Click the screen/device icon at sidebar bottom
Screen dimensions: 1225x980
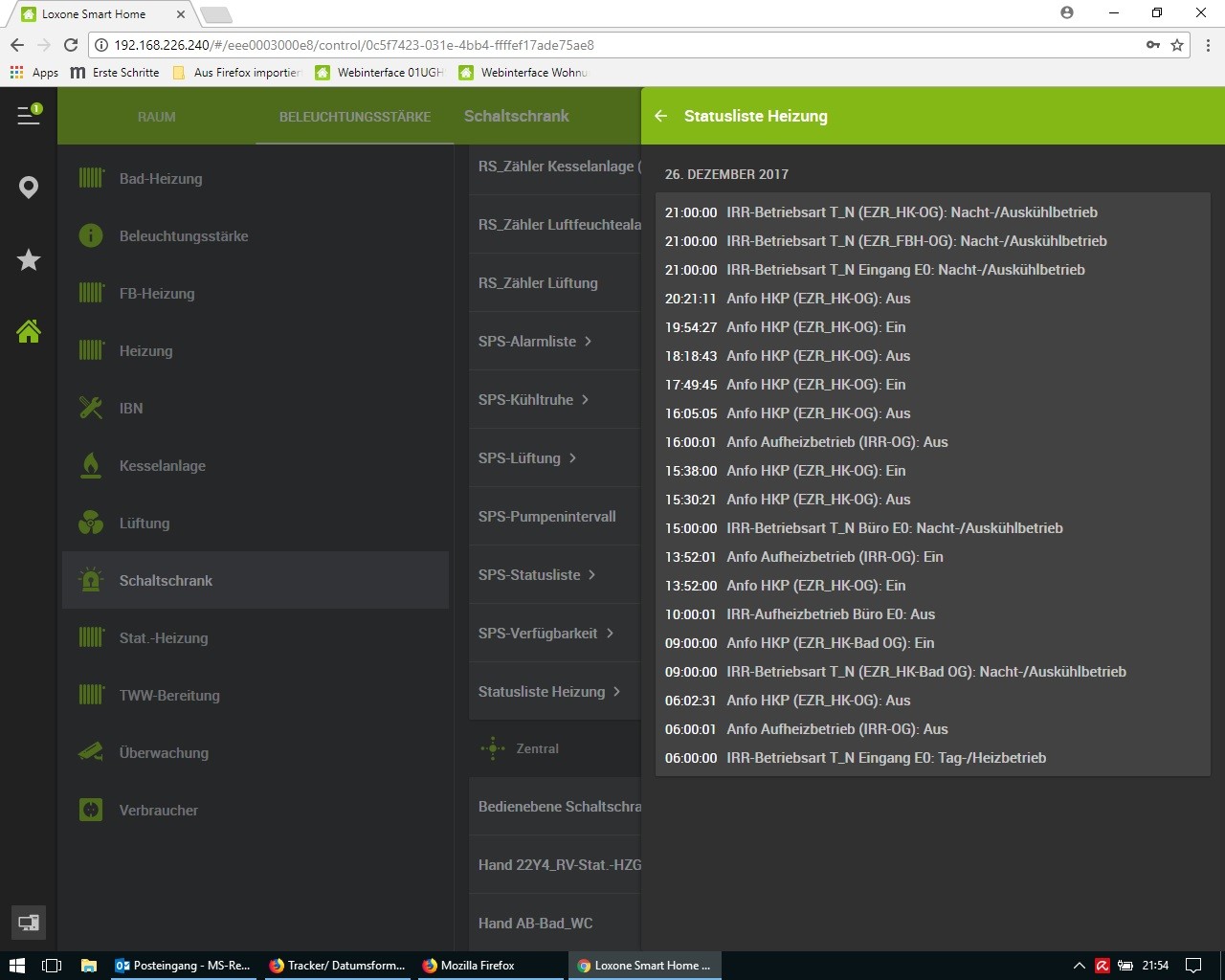point(29,923)
